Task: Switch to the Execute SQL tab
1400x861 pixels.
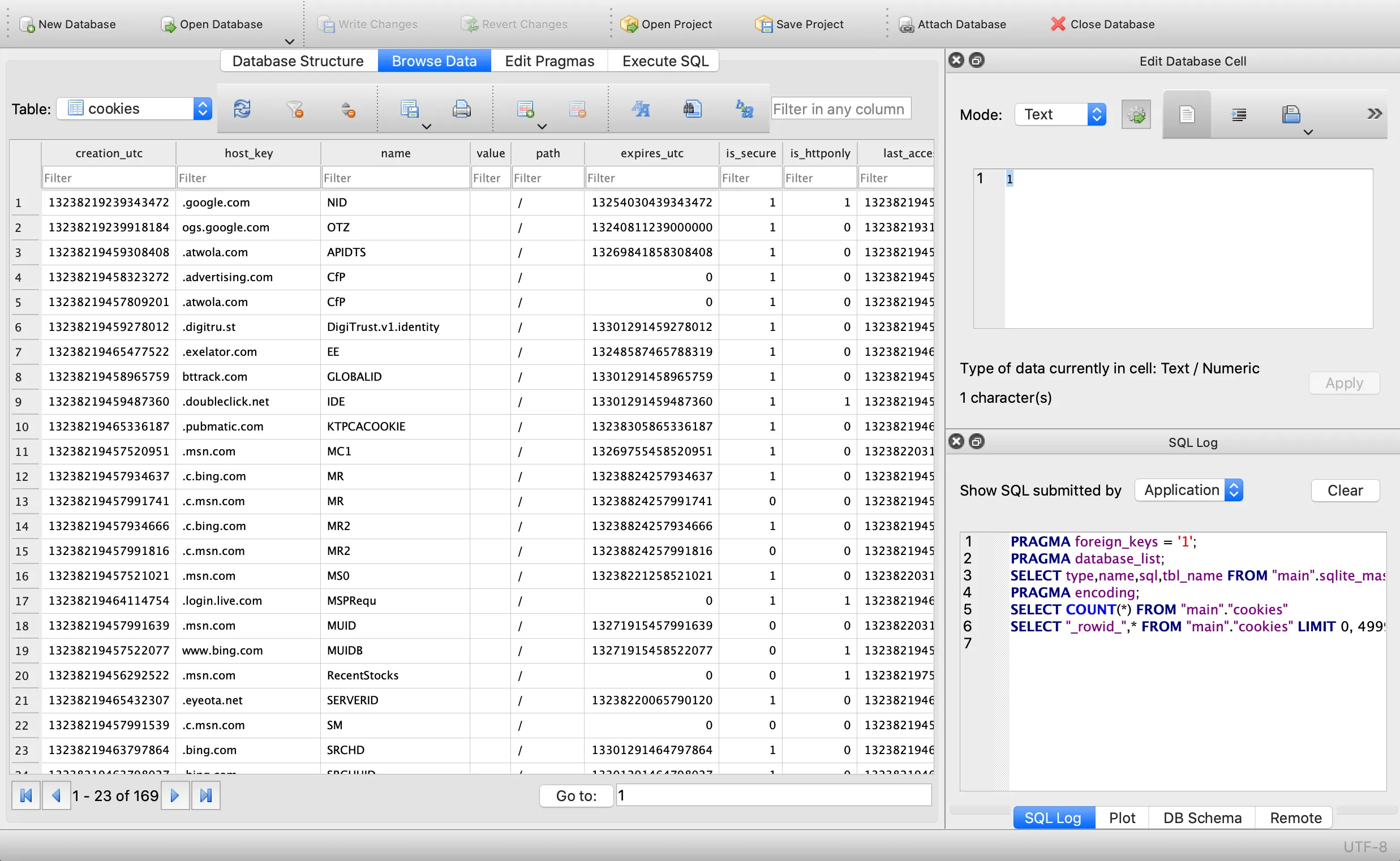Action: click(665, 61)
